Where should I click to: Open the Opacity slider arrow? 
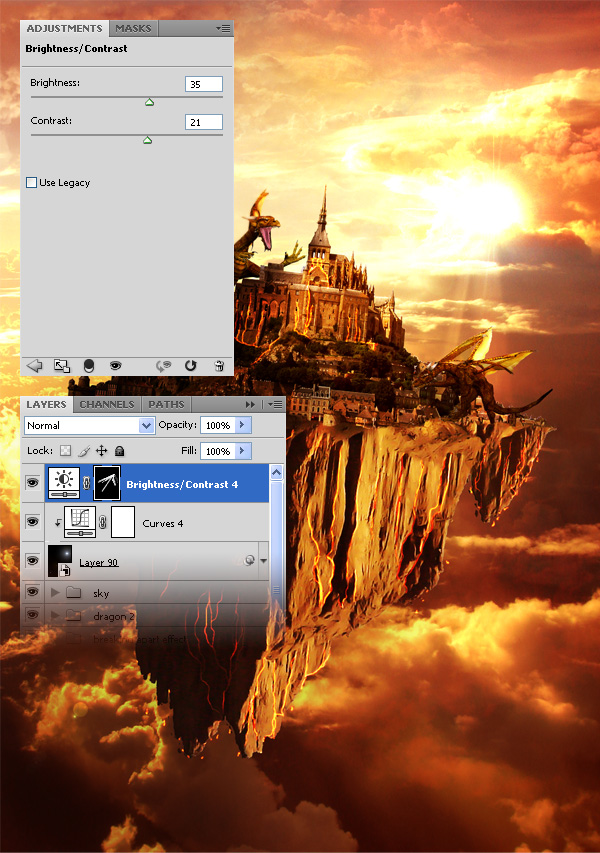pos(243,425)
